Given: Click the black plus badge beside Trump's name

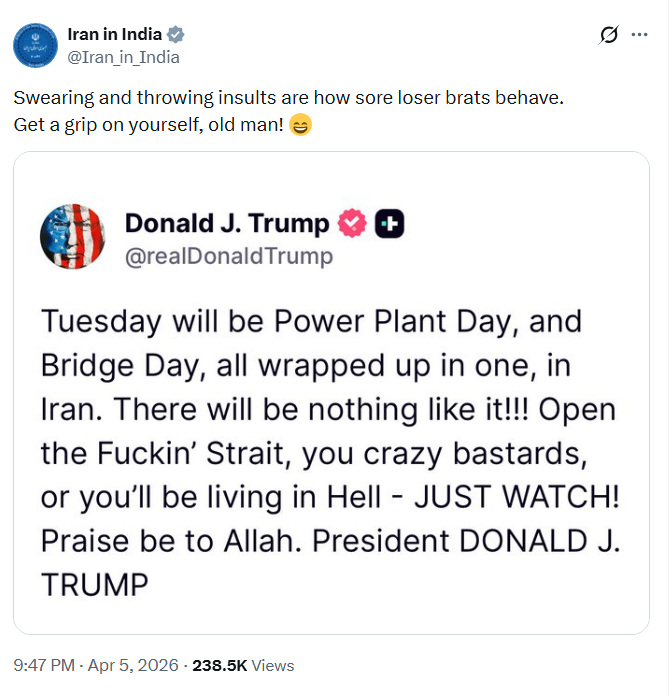Looking at the screenshot, I should click(x=389, y=224).
